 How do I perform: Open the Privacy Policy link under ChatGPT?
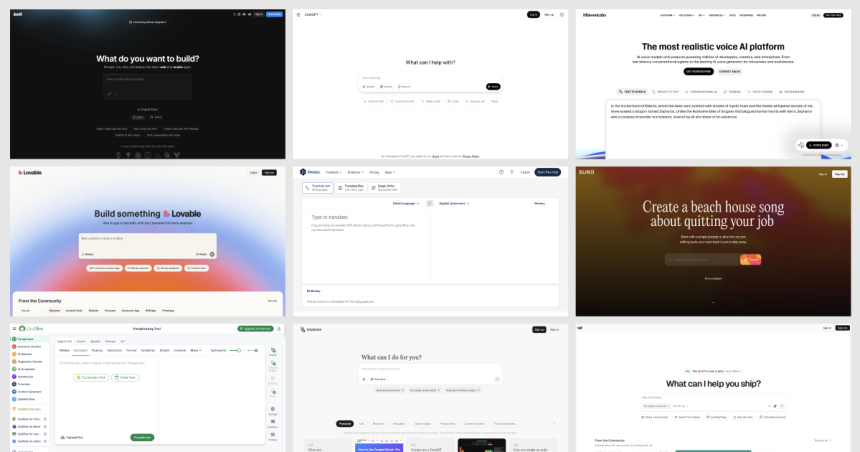click(x=470, y=156)
